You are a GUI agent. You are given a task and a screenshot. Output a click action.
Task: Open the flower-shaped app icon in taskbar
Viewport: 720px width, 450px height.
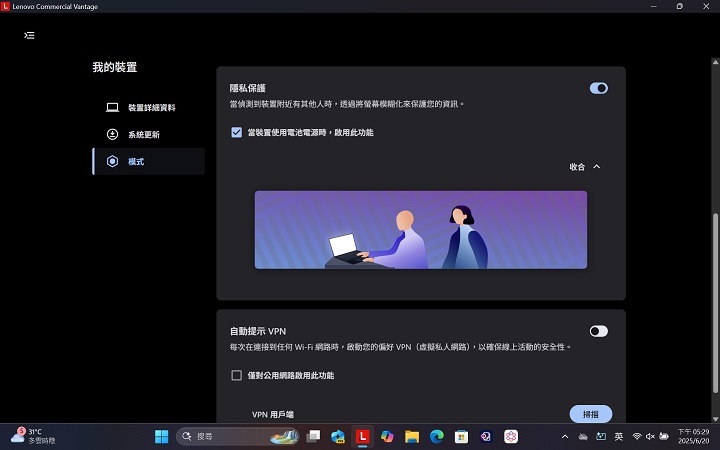pos(511,436)
